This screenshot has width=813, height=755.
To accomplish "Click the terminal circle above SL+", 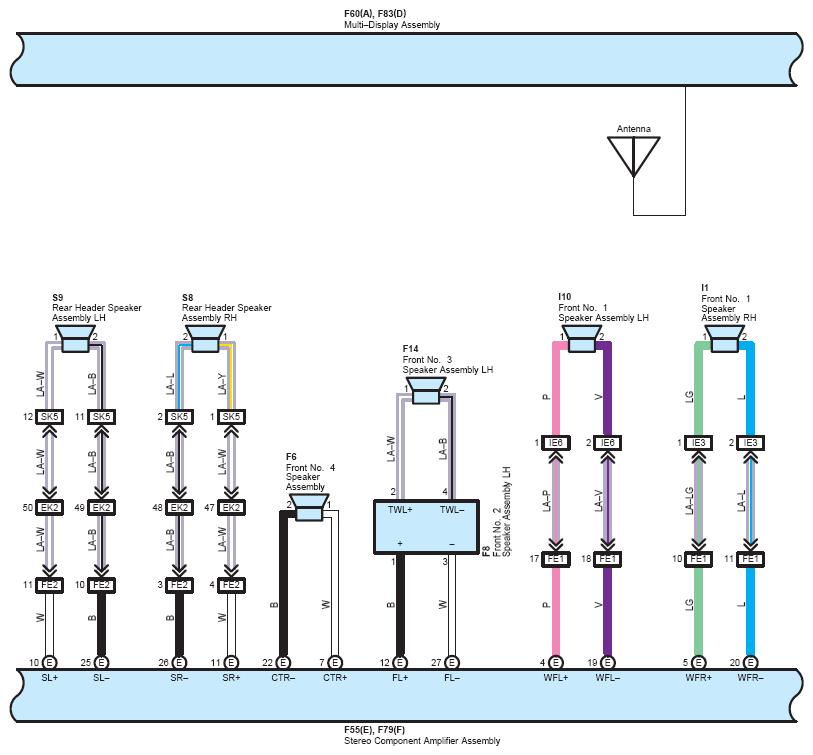I will tap(49, 662).
